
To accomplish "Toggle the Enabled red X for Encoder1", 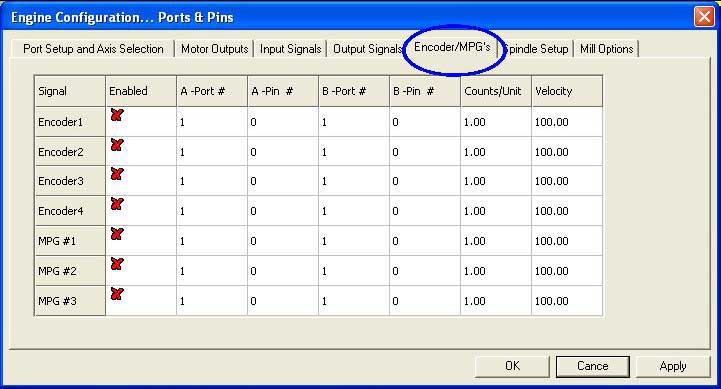I will click(117, 115).
